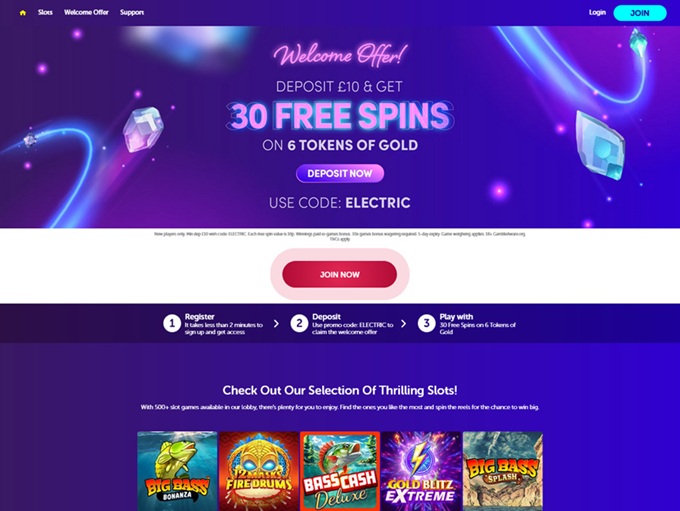Go to Welcome Offer page
This screenshot has width=680, height=511.
tap(86, 12)
